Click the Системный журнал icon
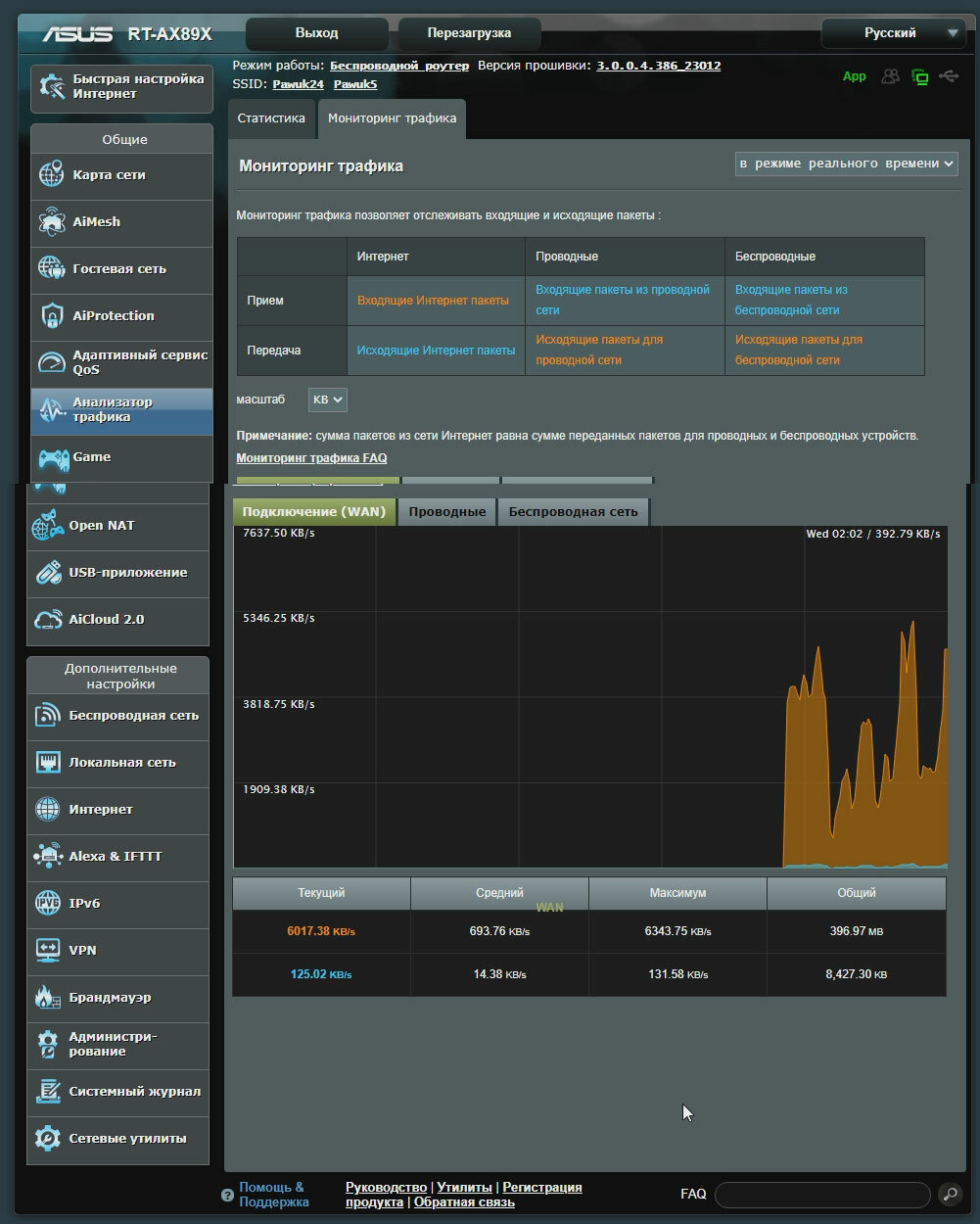The image size is (980, 1224). tap(47, 1092)
